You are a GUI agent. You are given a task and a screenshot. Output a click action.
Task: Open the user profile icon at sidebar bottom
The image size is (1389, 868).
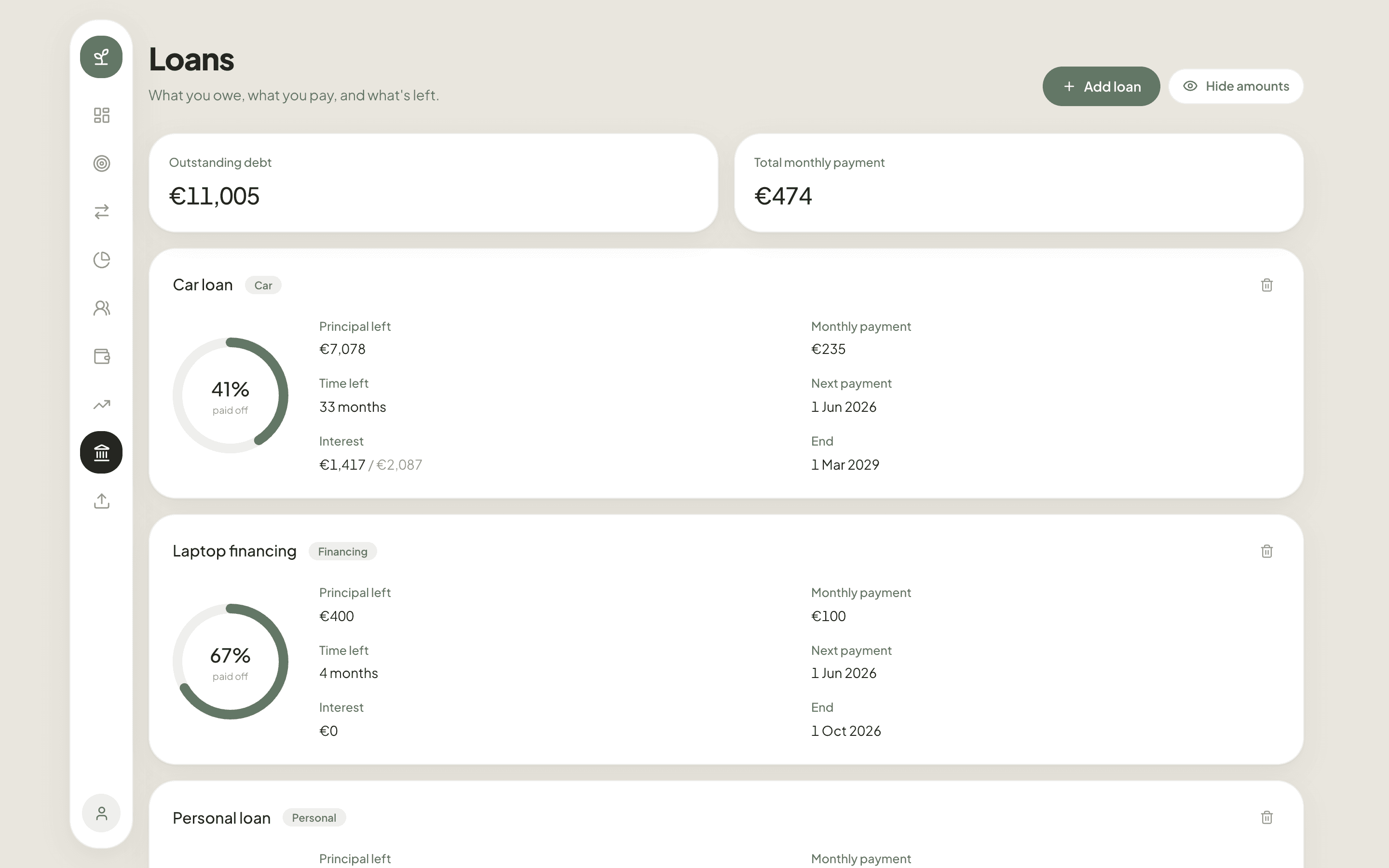101,814
